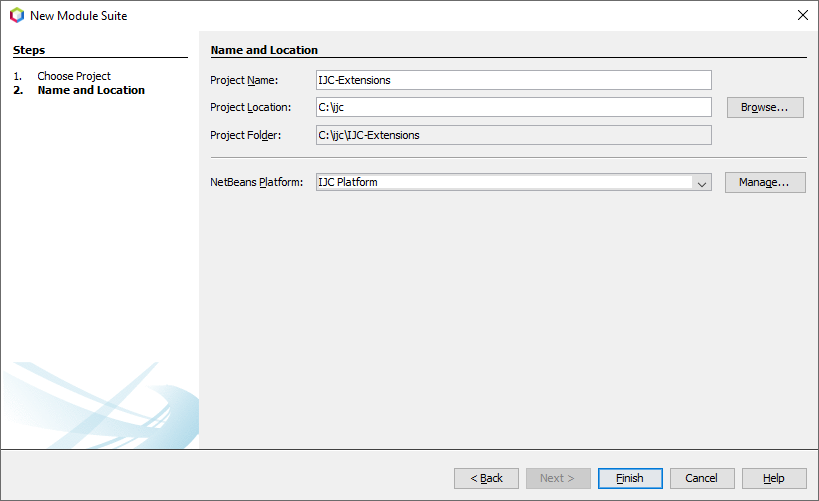Cancel the wizard

tap(702, 478)
